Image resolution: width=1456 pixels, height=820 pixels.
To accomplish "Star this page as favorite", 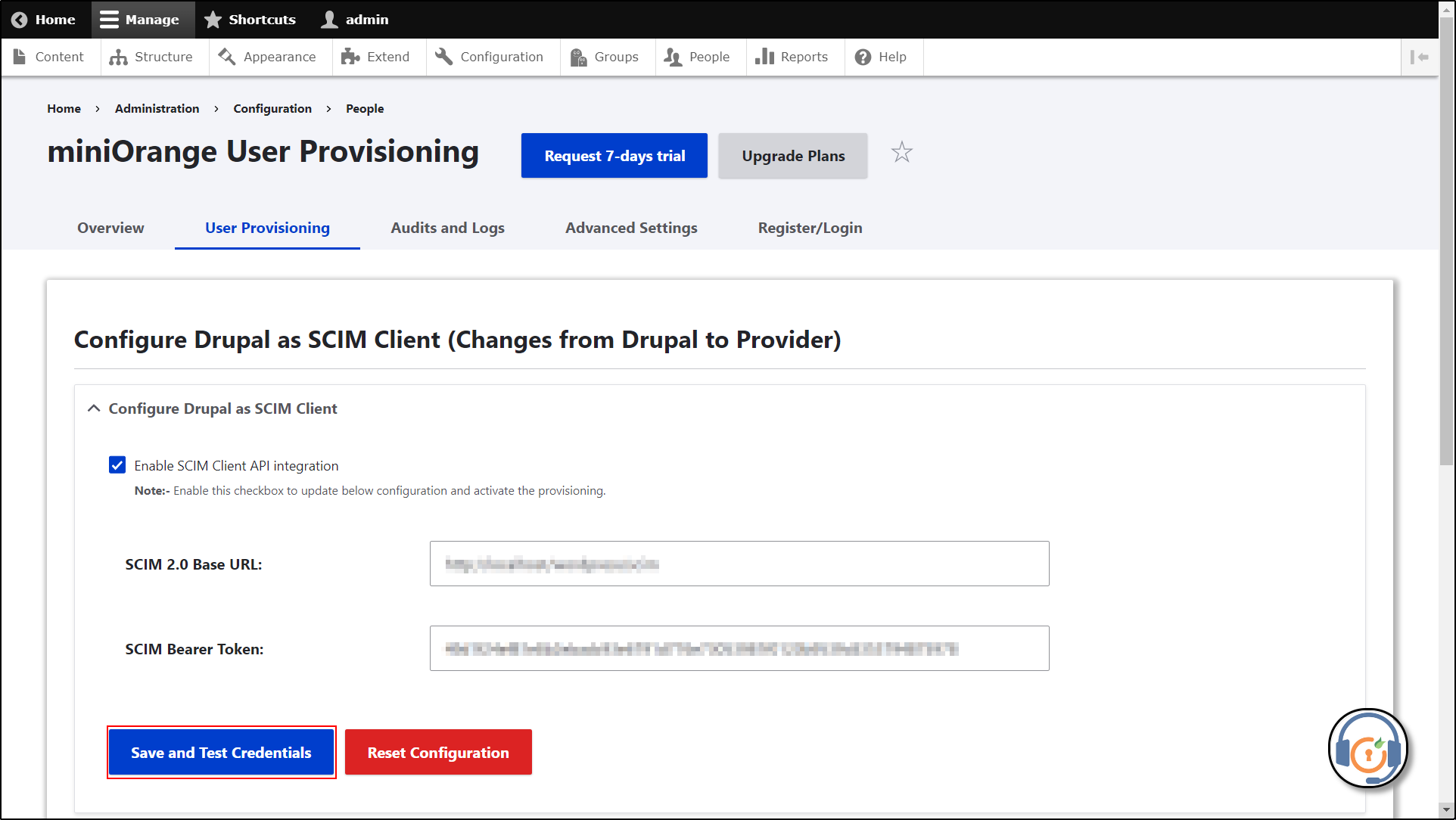I will click(901, 152).
